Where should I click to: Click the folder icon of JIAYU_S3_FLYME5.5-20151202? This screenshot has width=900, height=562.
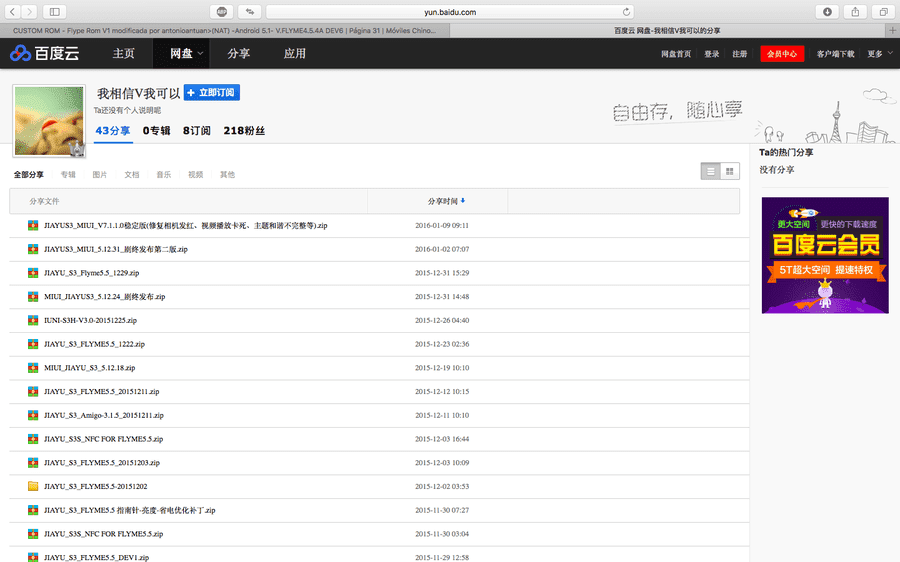click(33, 486)
